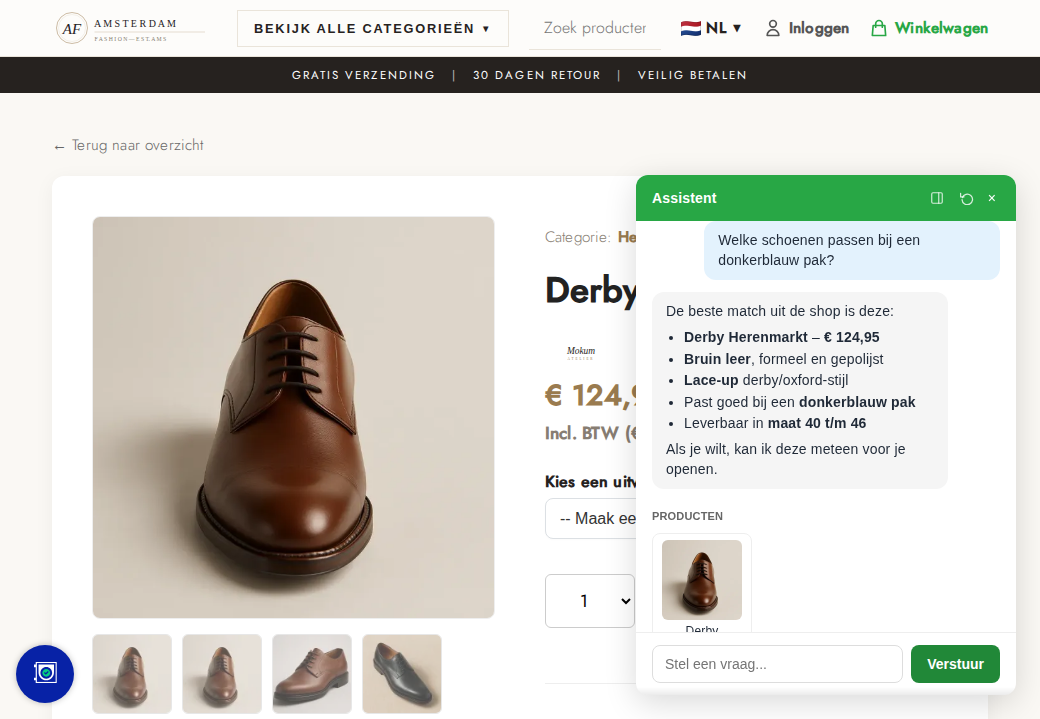Open the Winkelwagen cart link
1040x719 pixels.
pos(930,29)
